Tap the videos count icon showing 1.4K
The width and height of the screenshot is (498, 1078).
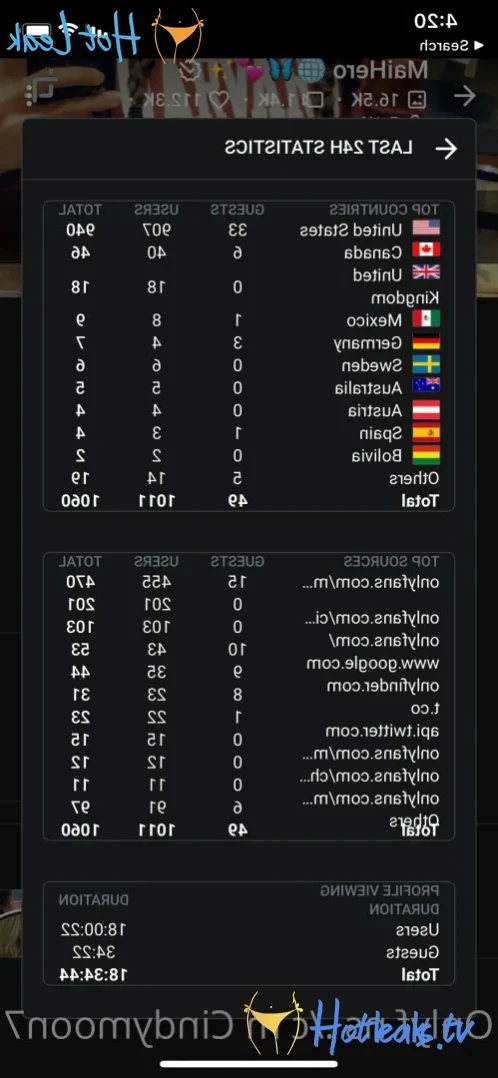point(314,100)
